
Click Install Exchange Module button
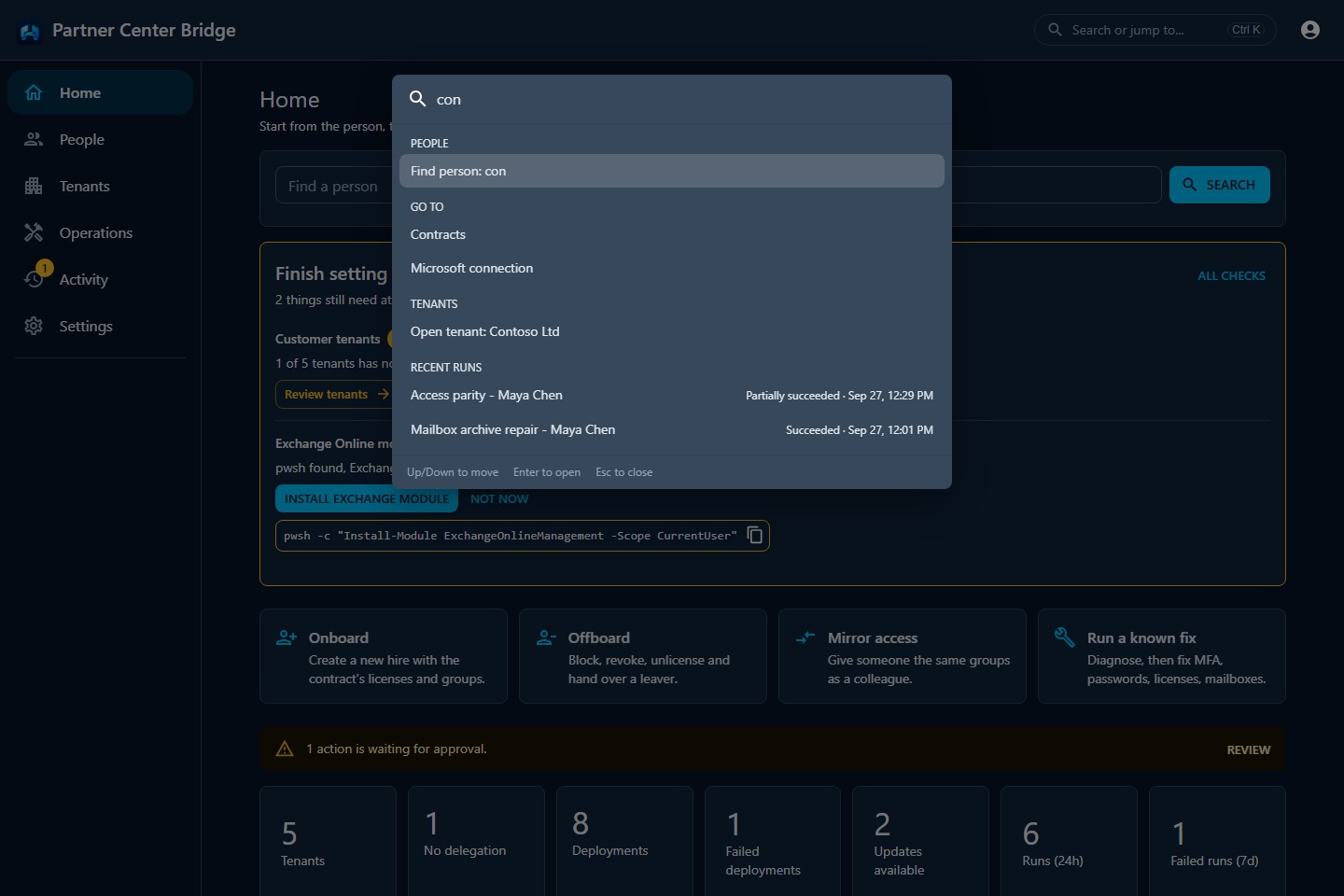coord(367,498)
